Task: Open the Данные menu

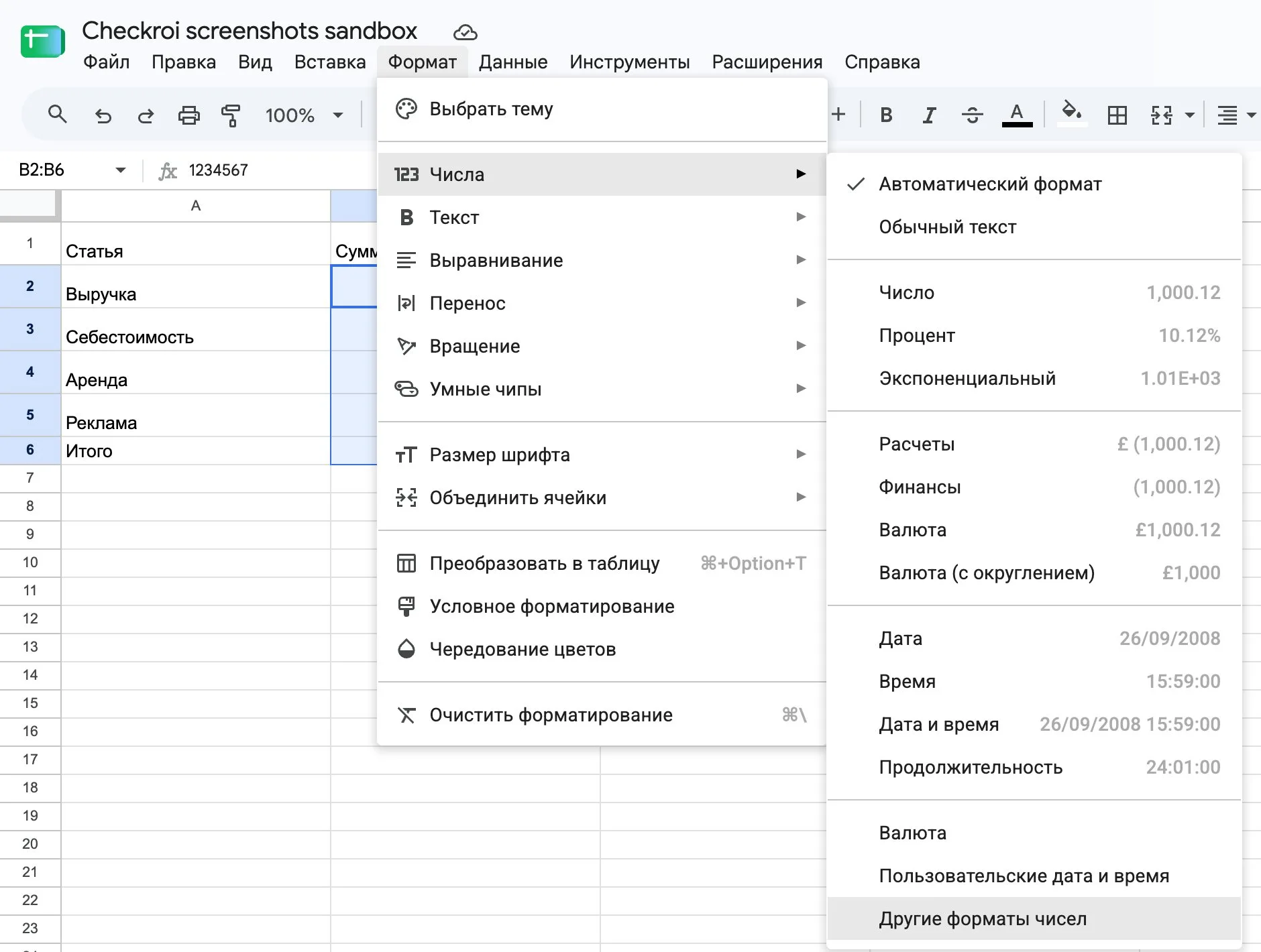Action: 513,62
